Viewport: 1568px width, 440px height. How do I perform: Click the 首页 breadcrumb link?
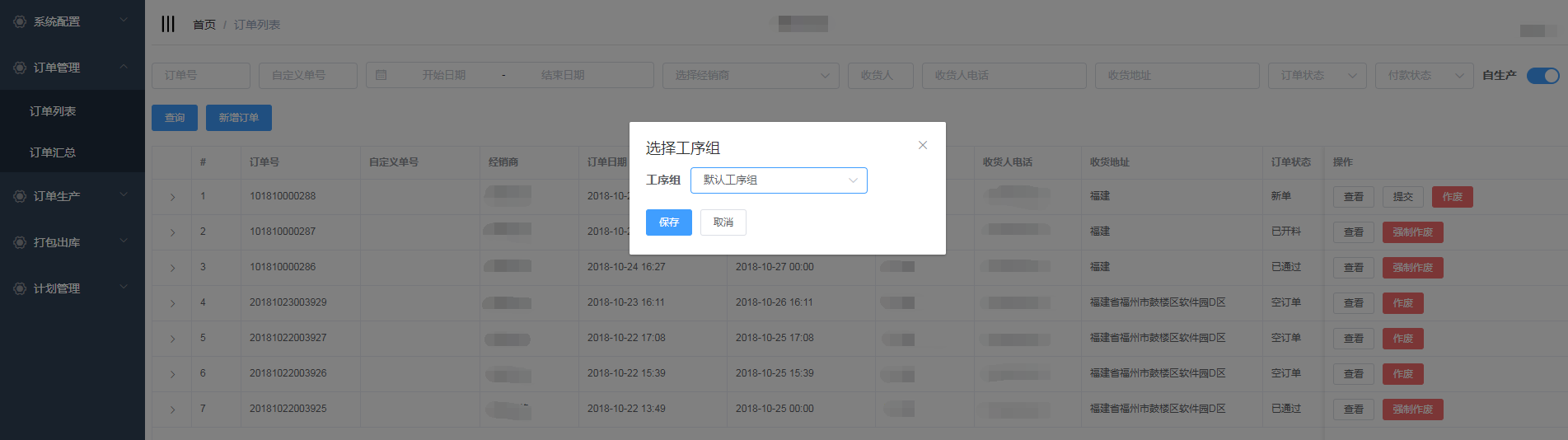(204, 25)
